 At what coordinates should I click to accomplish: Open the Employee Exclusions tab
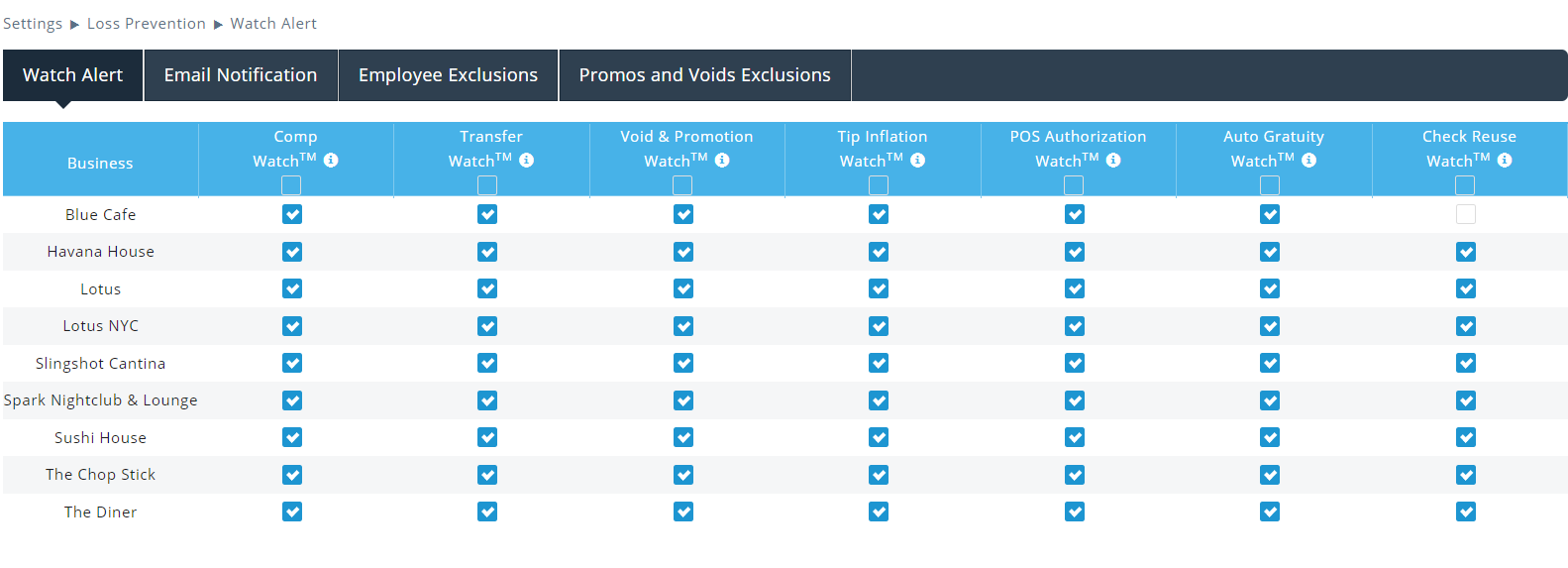(448, 75)
